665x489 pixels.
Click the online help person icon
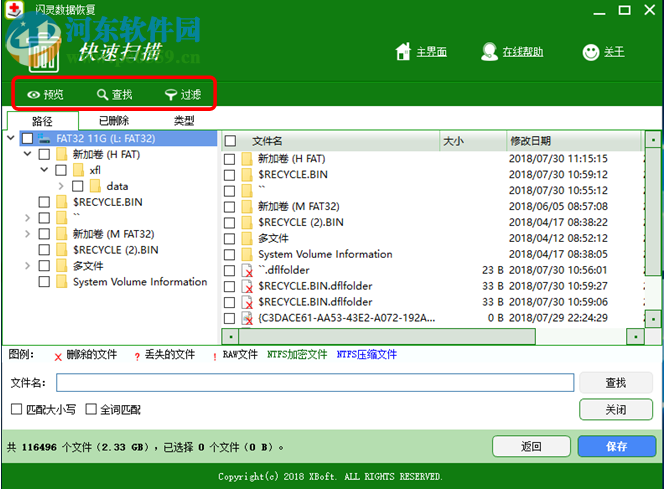coord(489,52)
